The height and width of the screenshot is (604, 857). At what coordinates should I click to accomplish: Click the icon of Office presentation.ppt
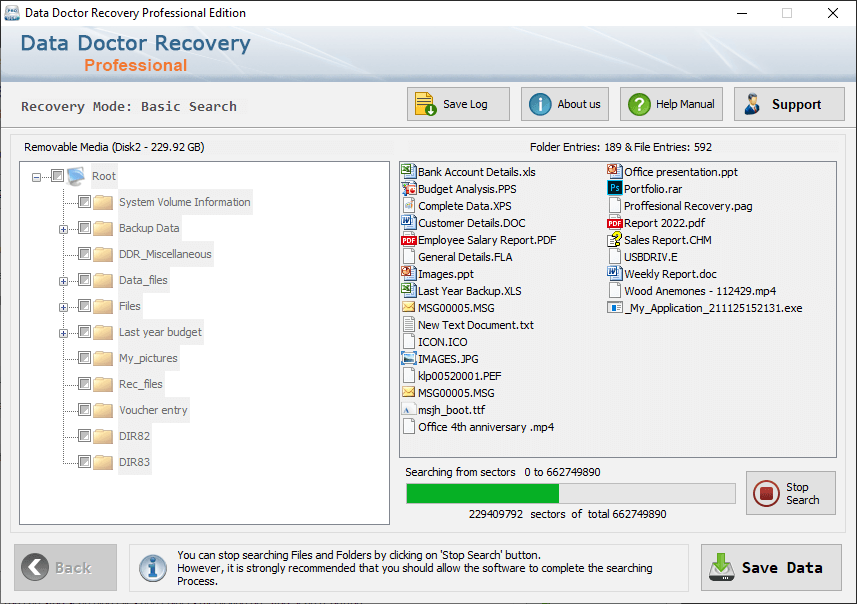coord(614,172)
